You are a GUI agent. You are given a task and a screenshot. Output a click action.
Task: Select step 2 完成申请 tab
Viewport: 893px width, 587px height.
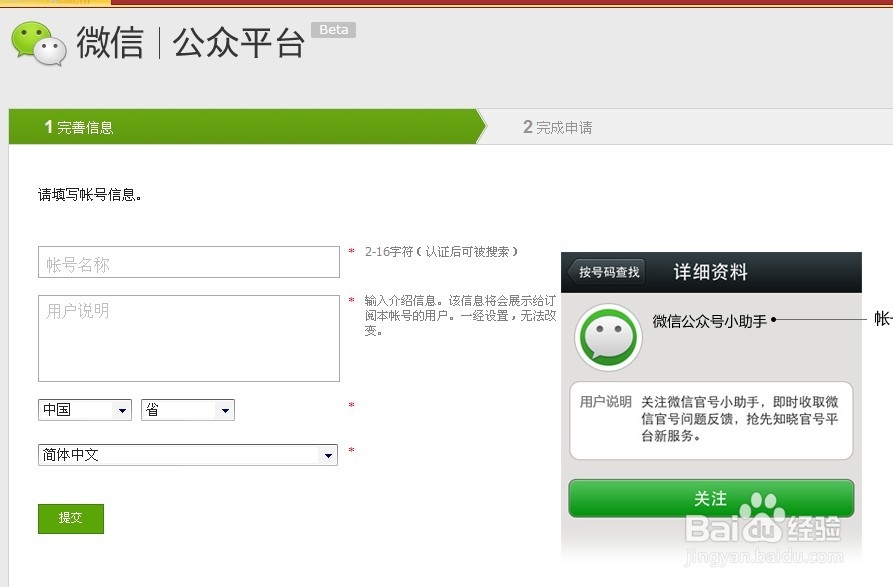tap(558, 127)
